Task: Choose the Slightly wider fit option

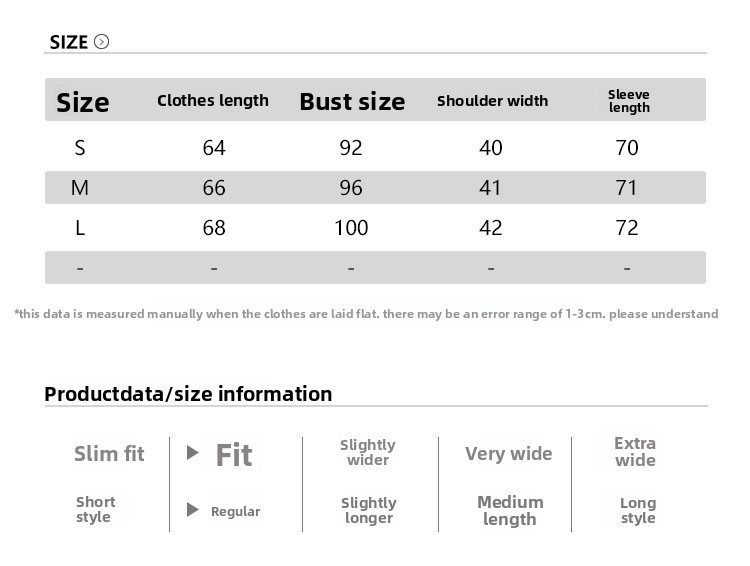Action: click(368, 452)
